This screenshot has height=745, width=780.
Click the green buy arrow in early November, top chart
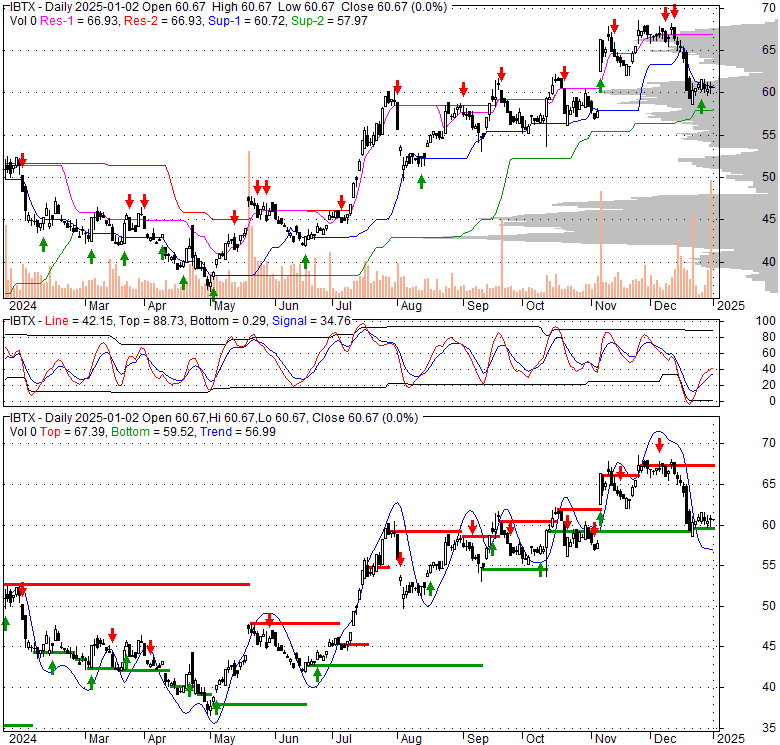(600, 86)
